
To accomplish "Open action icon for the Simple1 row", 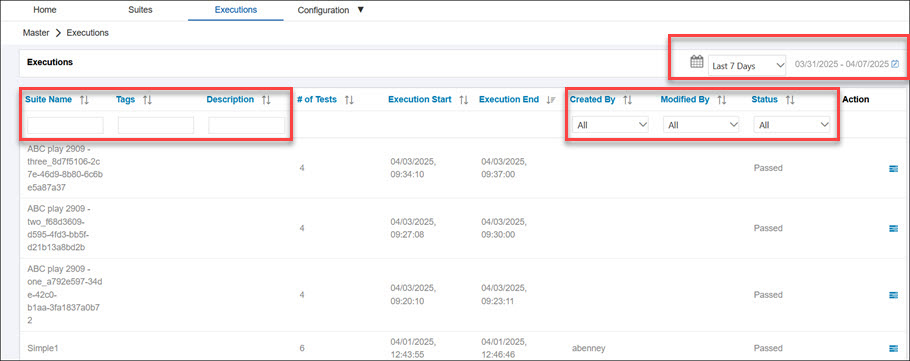I will [x=893, y=348].
